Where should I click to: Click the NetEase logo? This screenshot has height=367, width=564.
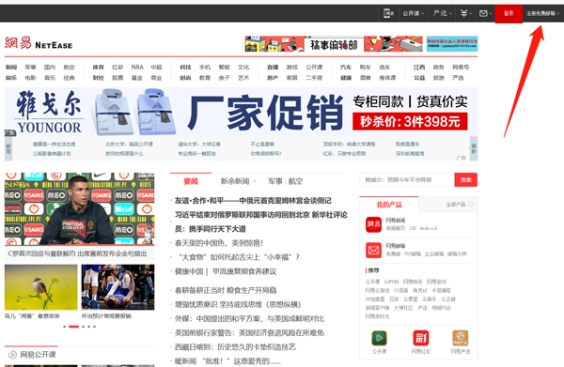(38, 43)
